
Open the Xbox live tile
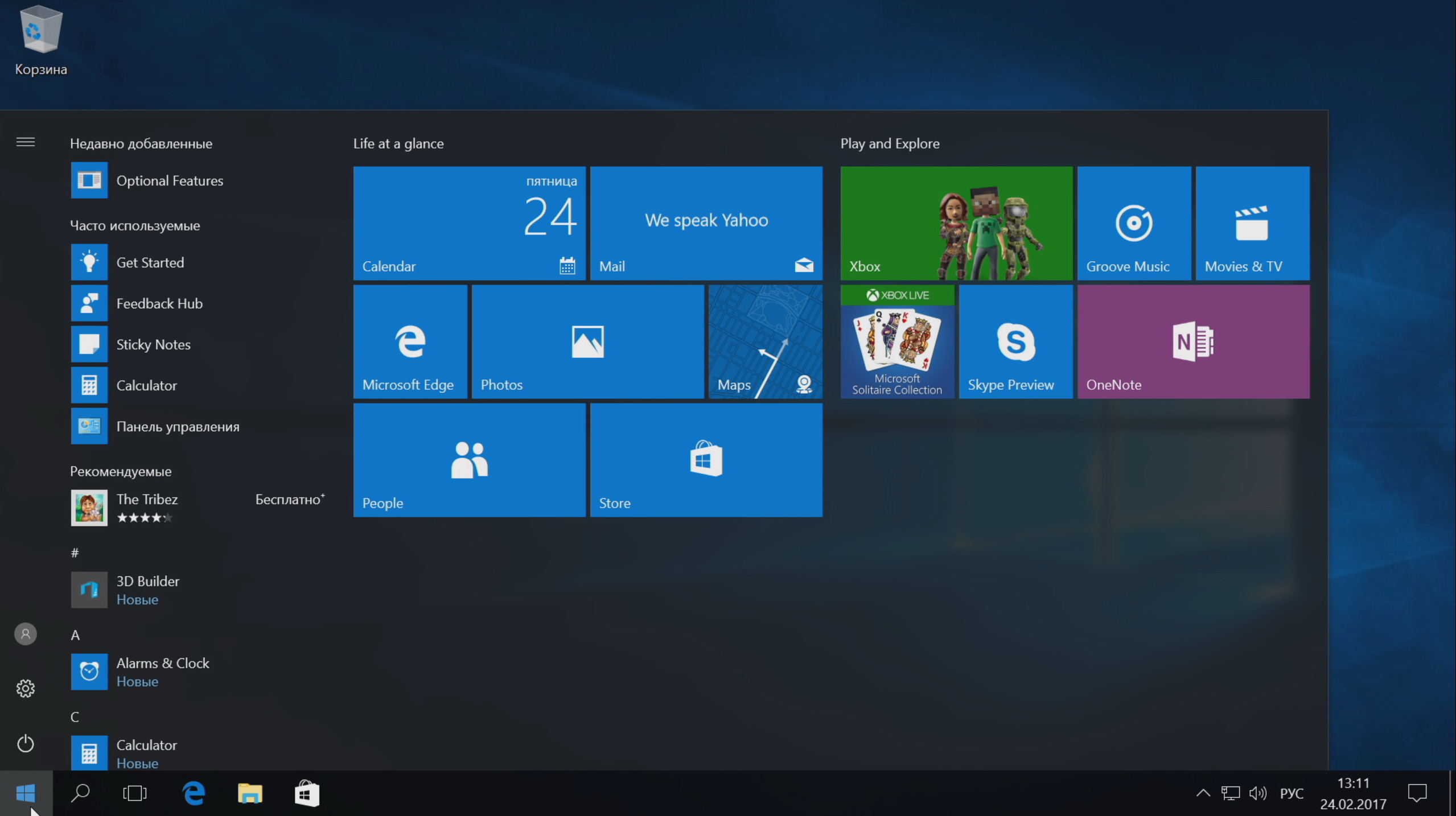(956, 223)
